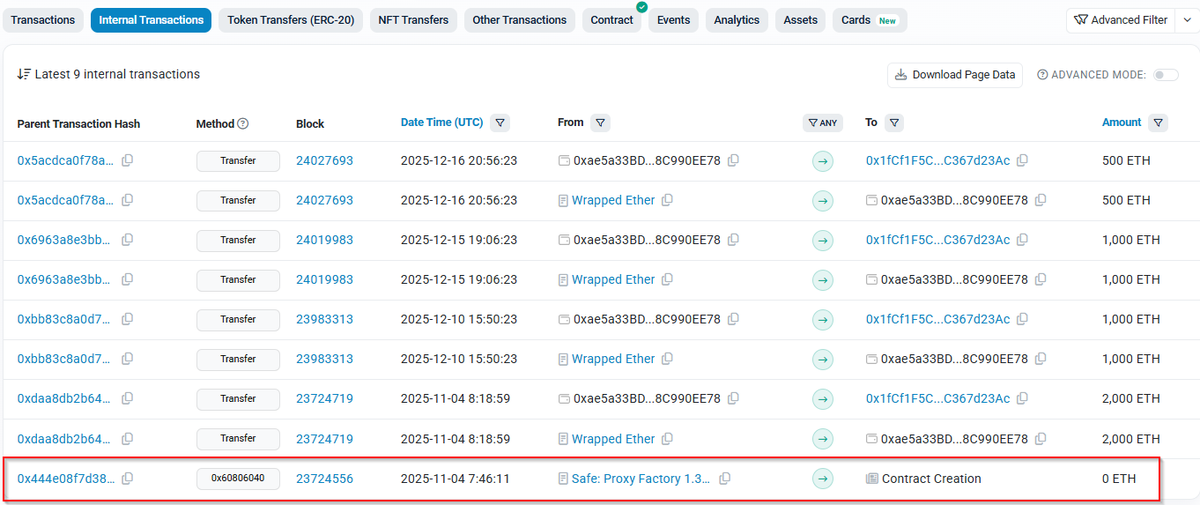The width and height of the screenshot is (1200, 505).
Task: Copy hash 0x6963a8e3bb in the 19:06:23 0x1fCf1F5C row
Action: click(x=127, y=240)
